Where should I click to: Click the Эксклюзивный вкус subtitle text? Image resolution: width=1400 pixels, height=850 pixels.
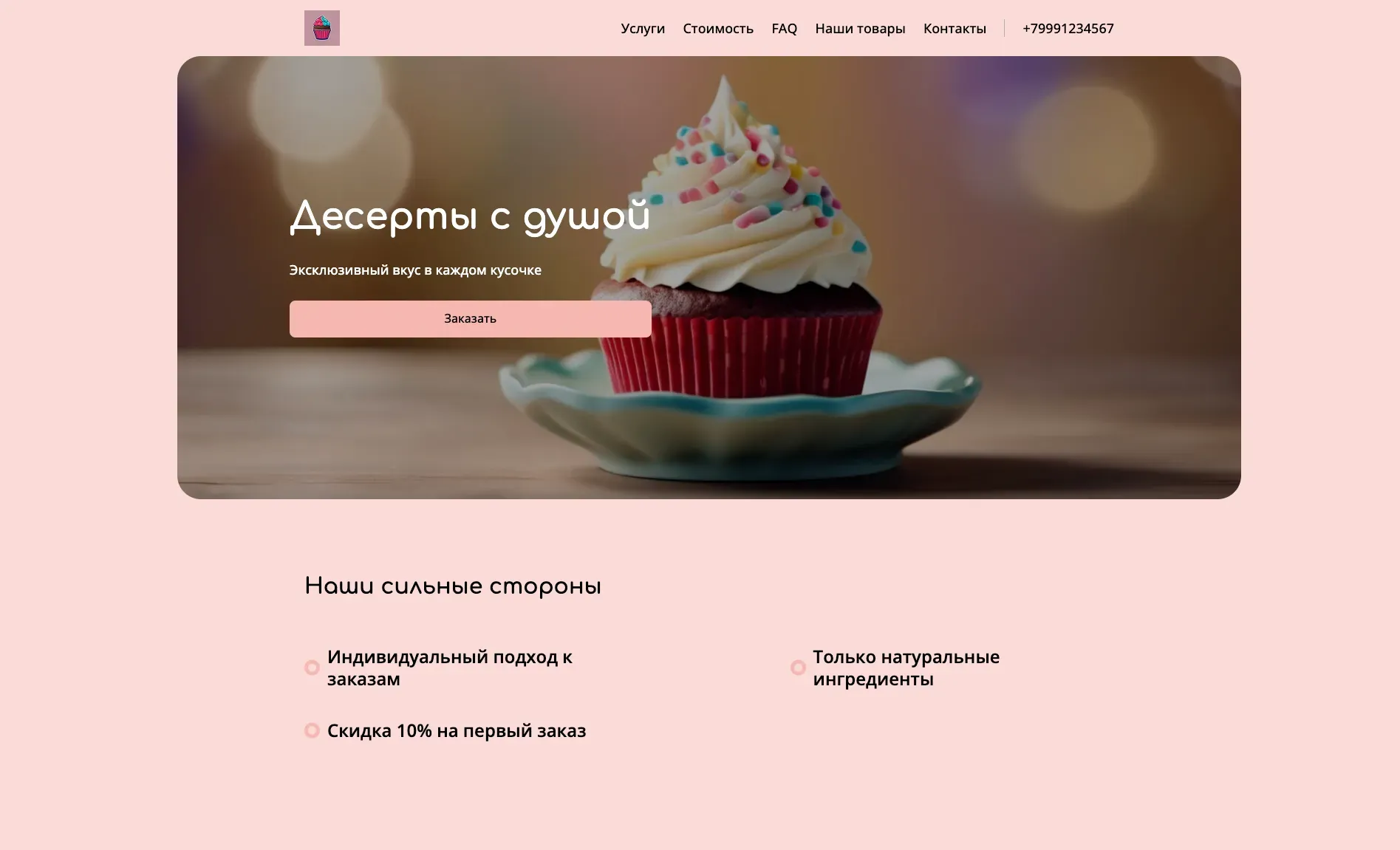pyautogui.click(x=415, y=270)
